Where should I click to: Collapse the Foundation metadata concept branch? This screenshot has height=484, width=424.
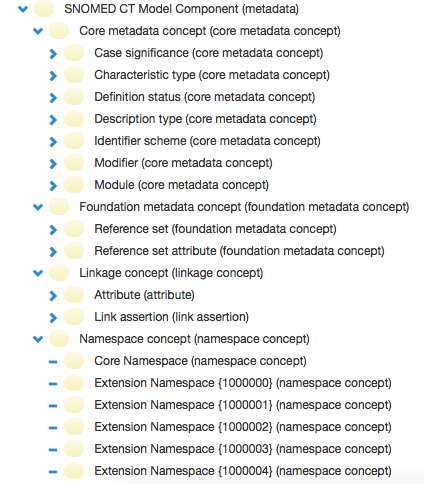[38, 207]
